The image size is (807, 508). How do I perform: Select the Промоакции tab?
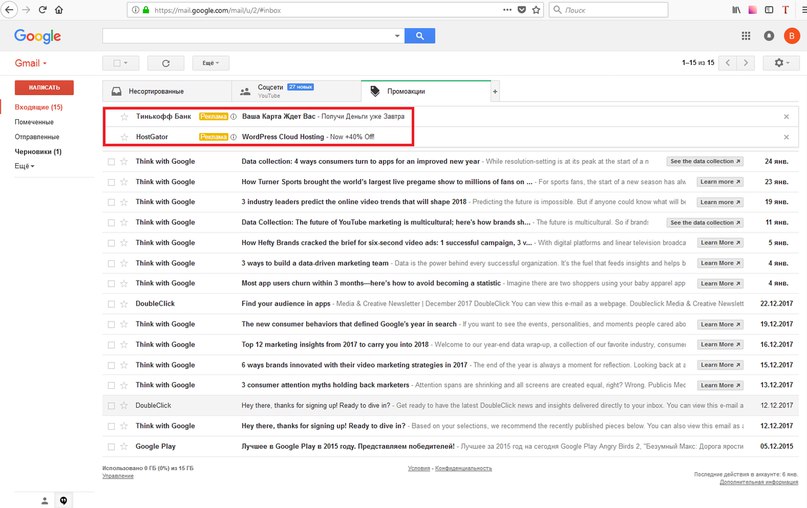point(426,91)
